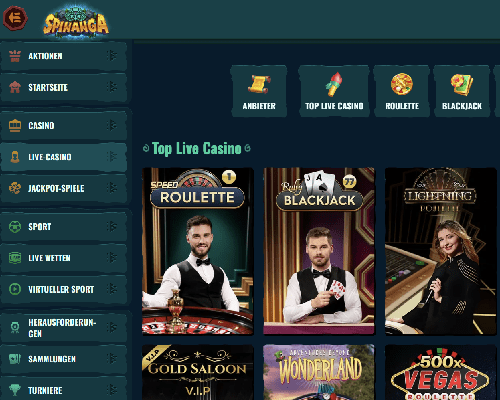
Task: Expand the Casino menu arrow
Action: click(x=112, y=125)
